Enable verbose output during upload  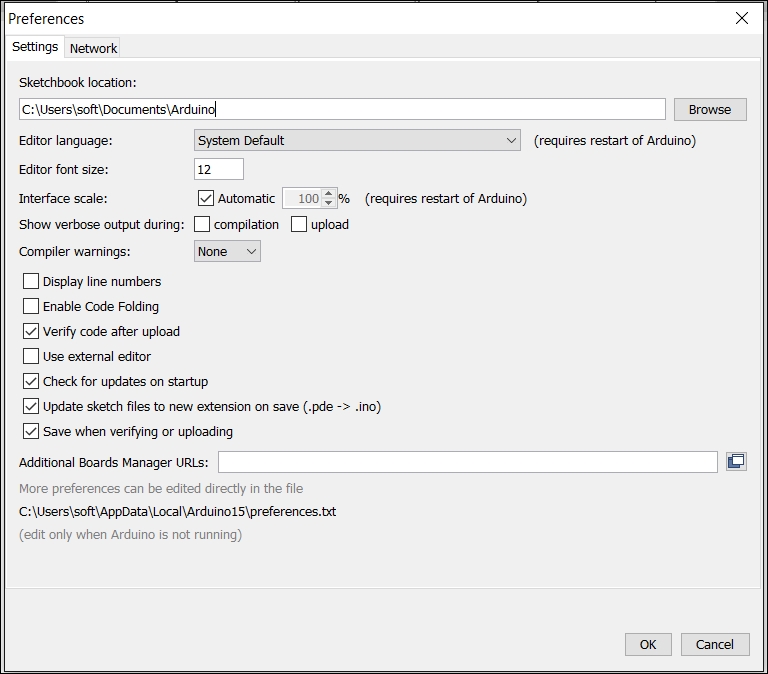click(299, 225)
